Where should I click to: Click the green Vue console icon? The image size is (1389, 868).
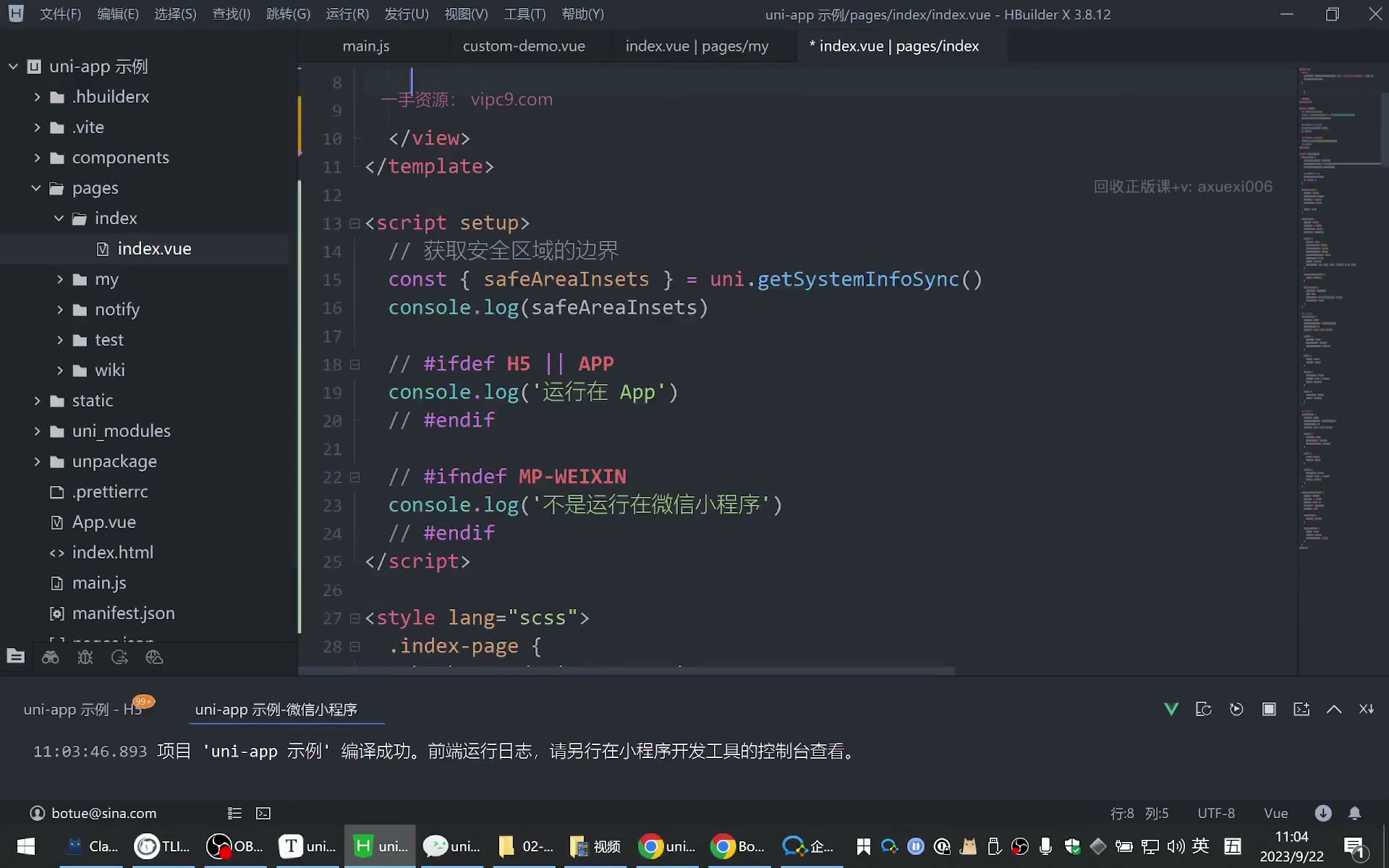pos(1171,709)
